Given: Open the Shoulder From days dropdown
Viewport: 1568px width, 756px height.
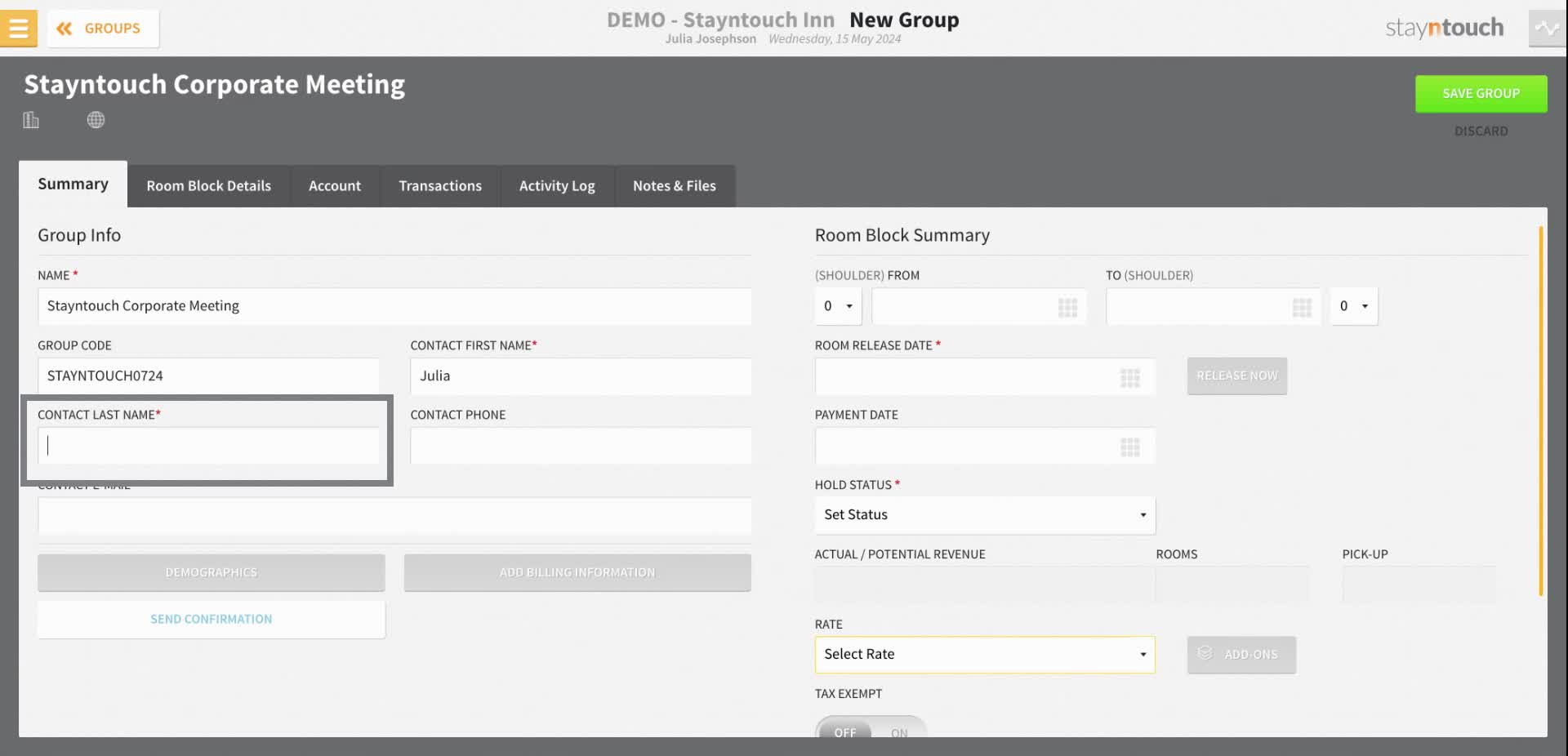Looking at the screenshot, I should [838, 306].
